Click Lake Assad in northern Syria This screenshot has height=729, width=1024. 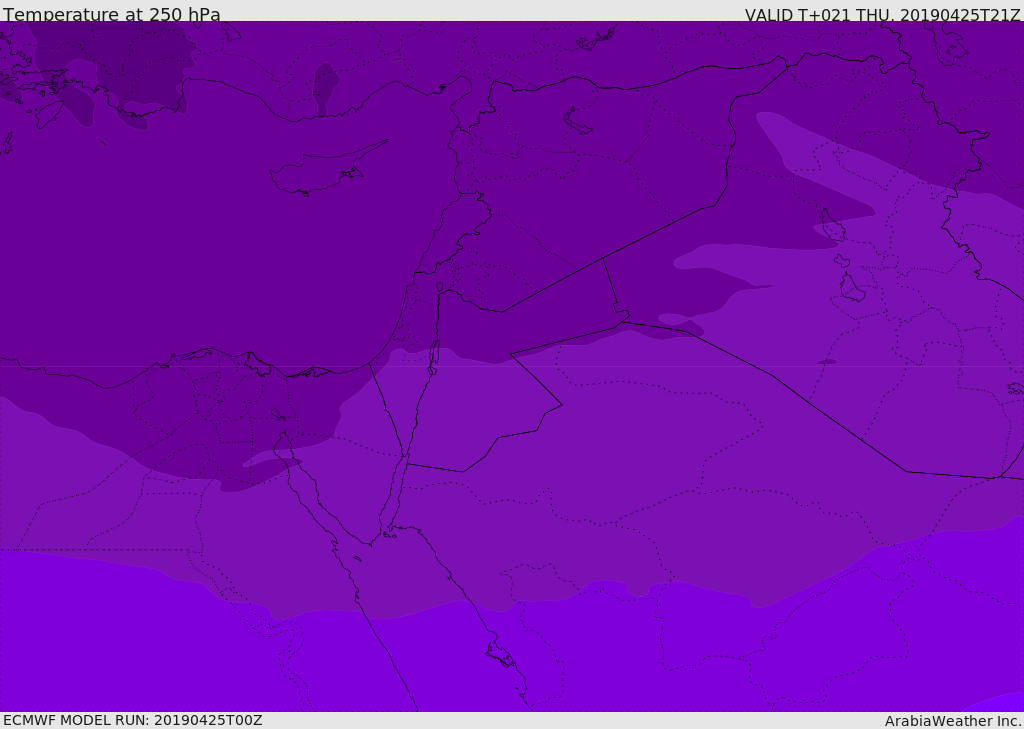click(x=578, y=122)
